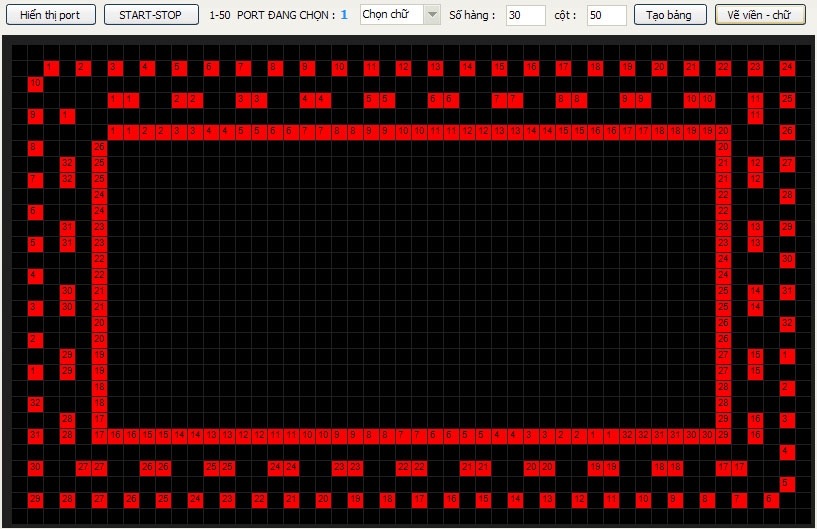Viewport: 817px width, 529px height.
Task: Select cell 10 in the leftmost red column
Action: point(35,83)
